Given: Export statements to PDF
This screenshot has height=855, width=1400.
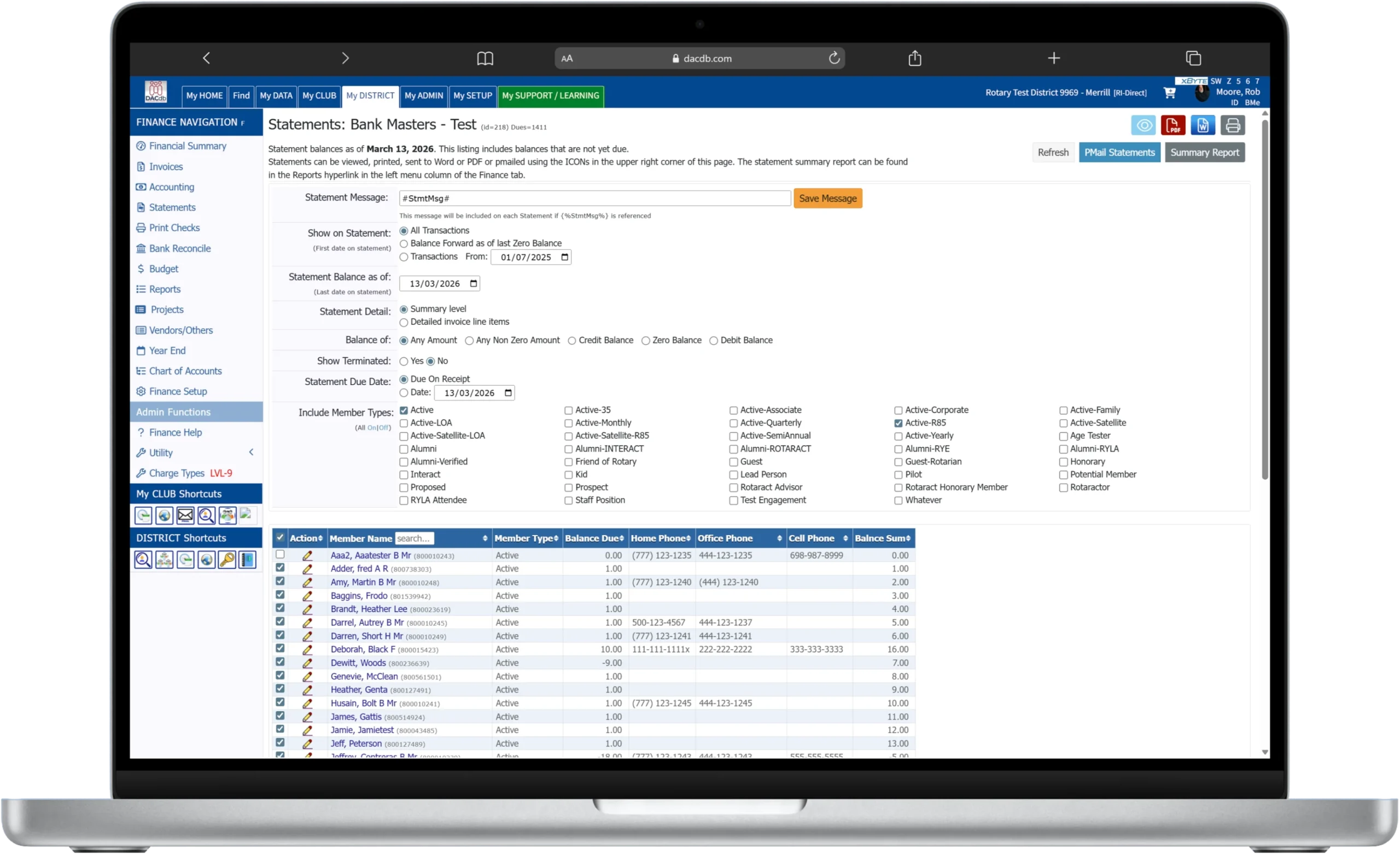Looking at the screenshot, I should pos(1172,125).
